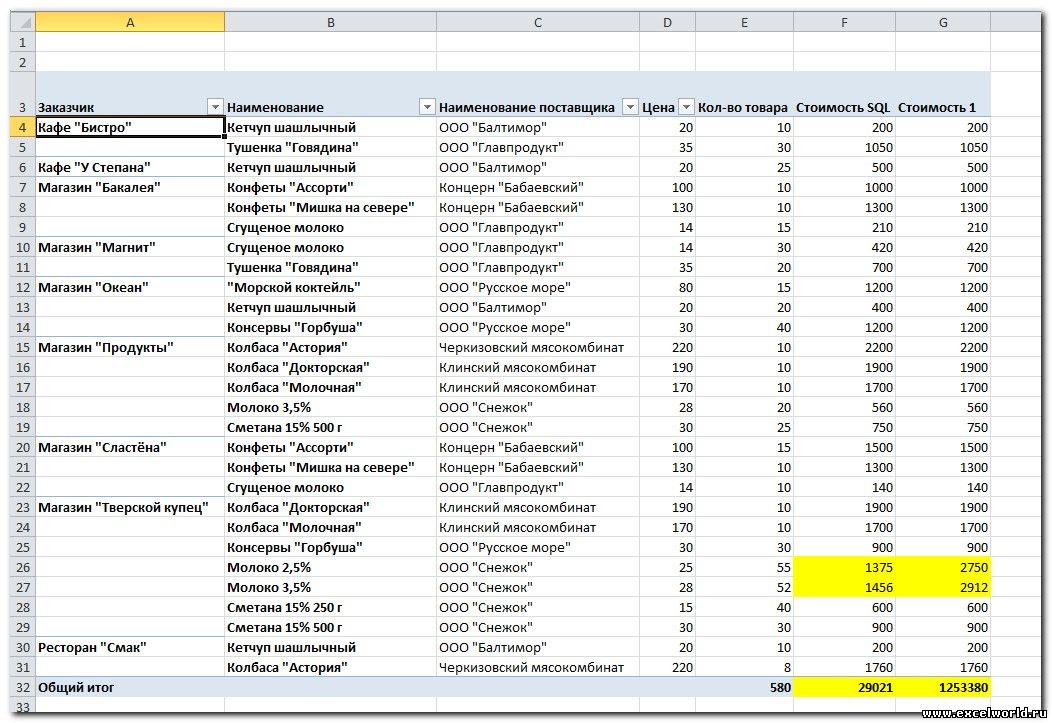Click Клинский мясокомбинат in row 16
This screenshot has height=723, width=1052.
click(537, 368)
